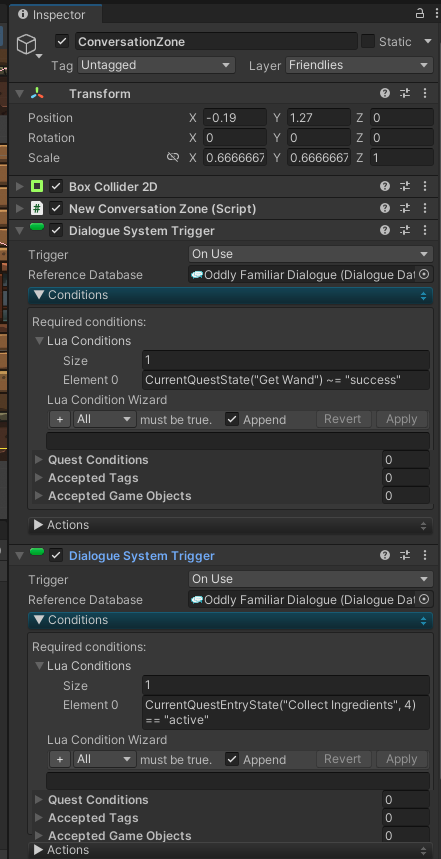Click the Inspector lock icon

click(420, 14)
